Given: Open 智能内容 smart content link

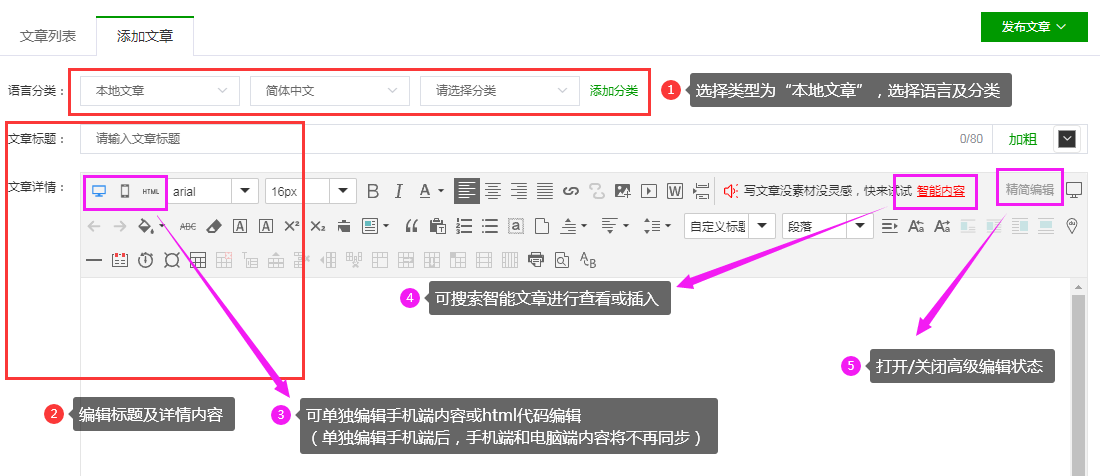Looking at the screenshot, I should click(941, 191).
